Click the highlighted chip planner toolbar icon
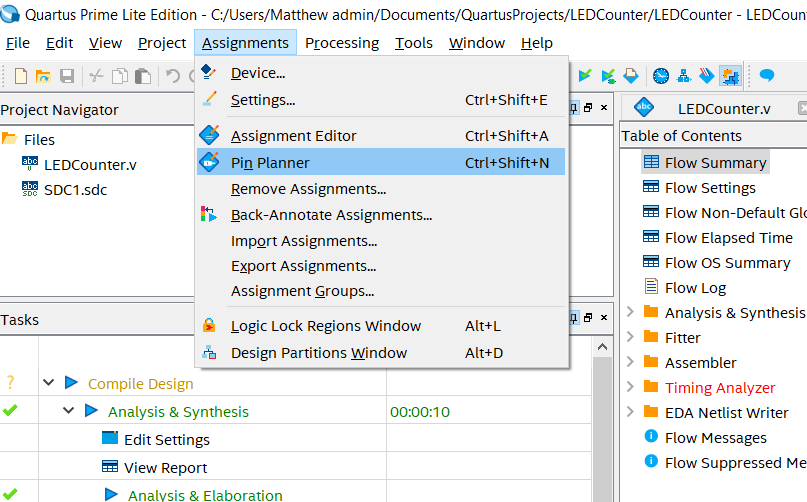The width and height of the screenshot is (807, 502). coord(730,76)
